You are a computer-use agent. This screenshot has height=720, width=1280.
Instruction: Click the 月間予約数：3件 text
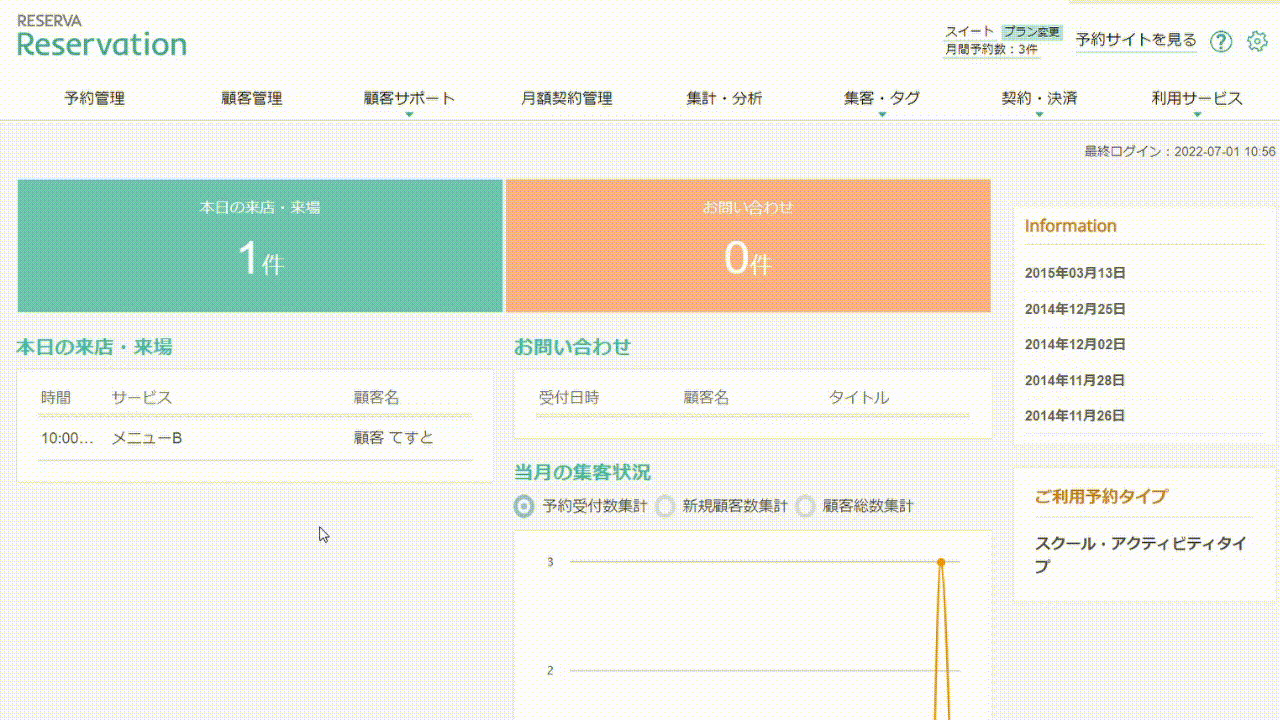coord(991,49)
